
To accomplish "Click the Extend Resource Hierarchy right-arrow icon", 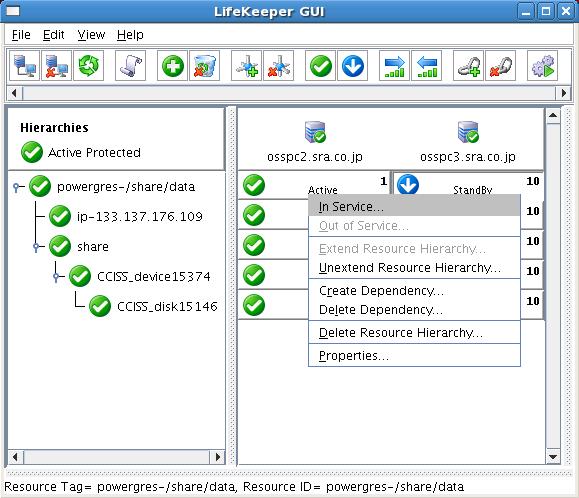I will coord(394,66).
